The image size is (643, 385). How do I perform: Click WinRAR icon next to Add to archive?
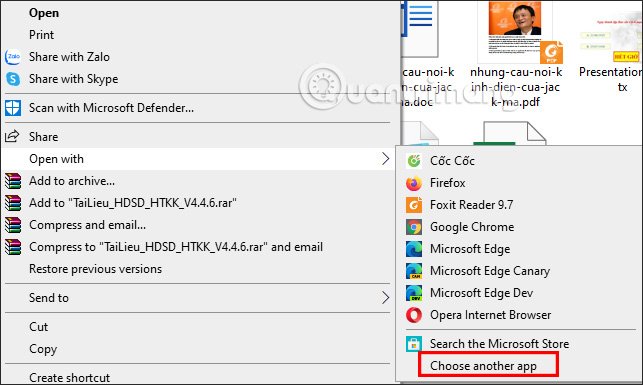[x=13, y=181]
